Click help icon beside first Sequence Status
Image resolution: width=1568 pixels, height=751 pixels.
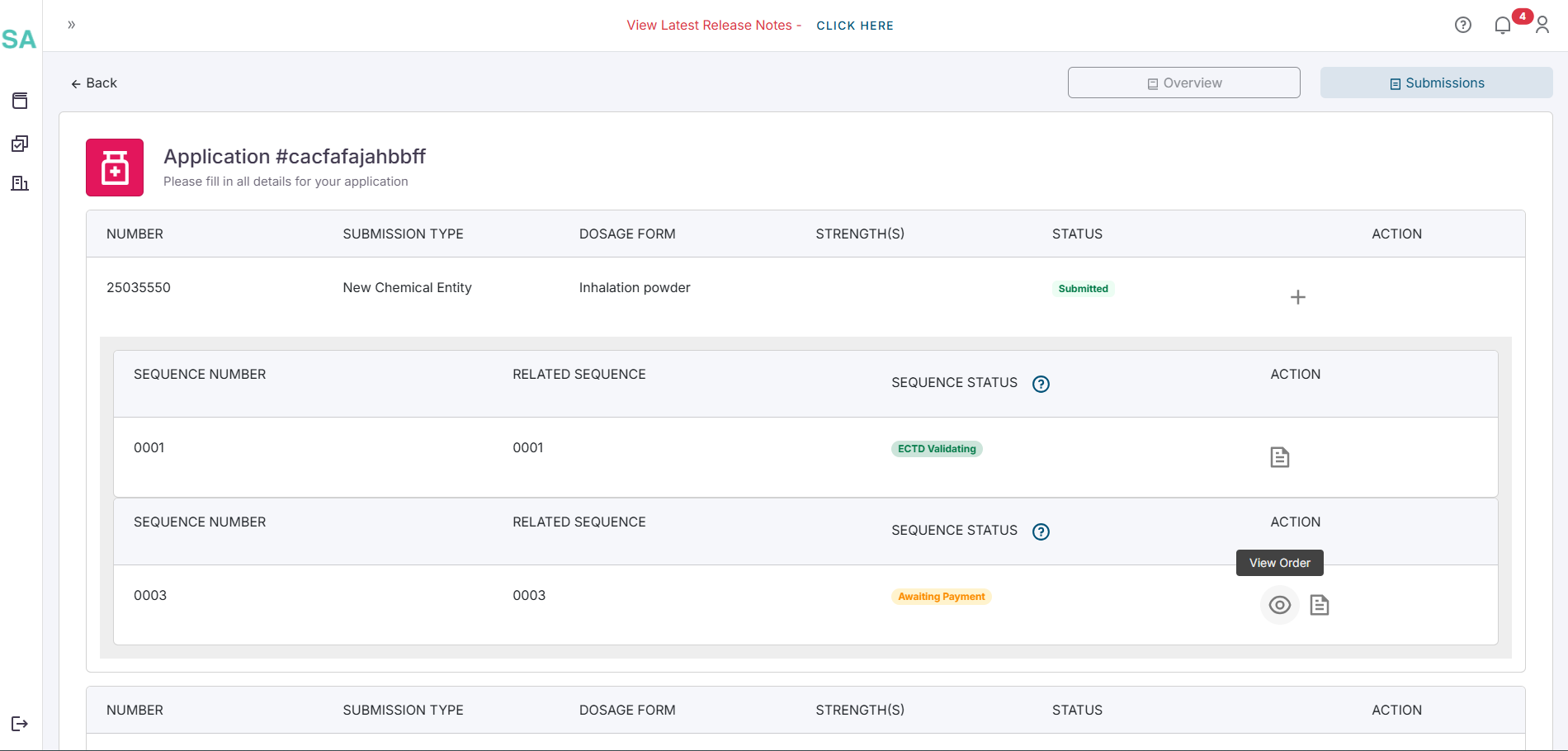pyautogui.click(x=1041, y=384)
